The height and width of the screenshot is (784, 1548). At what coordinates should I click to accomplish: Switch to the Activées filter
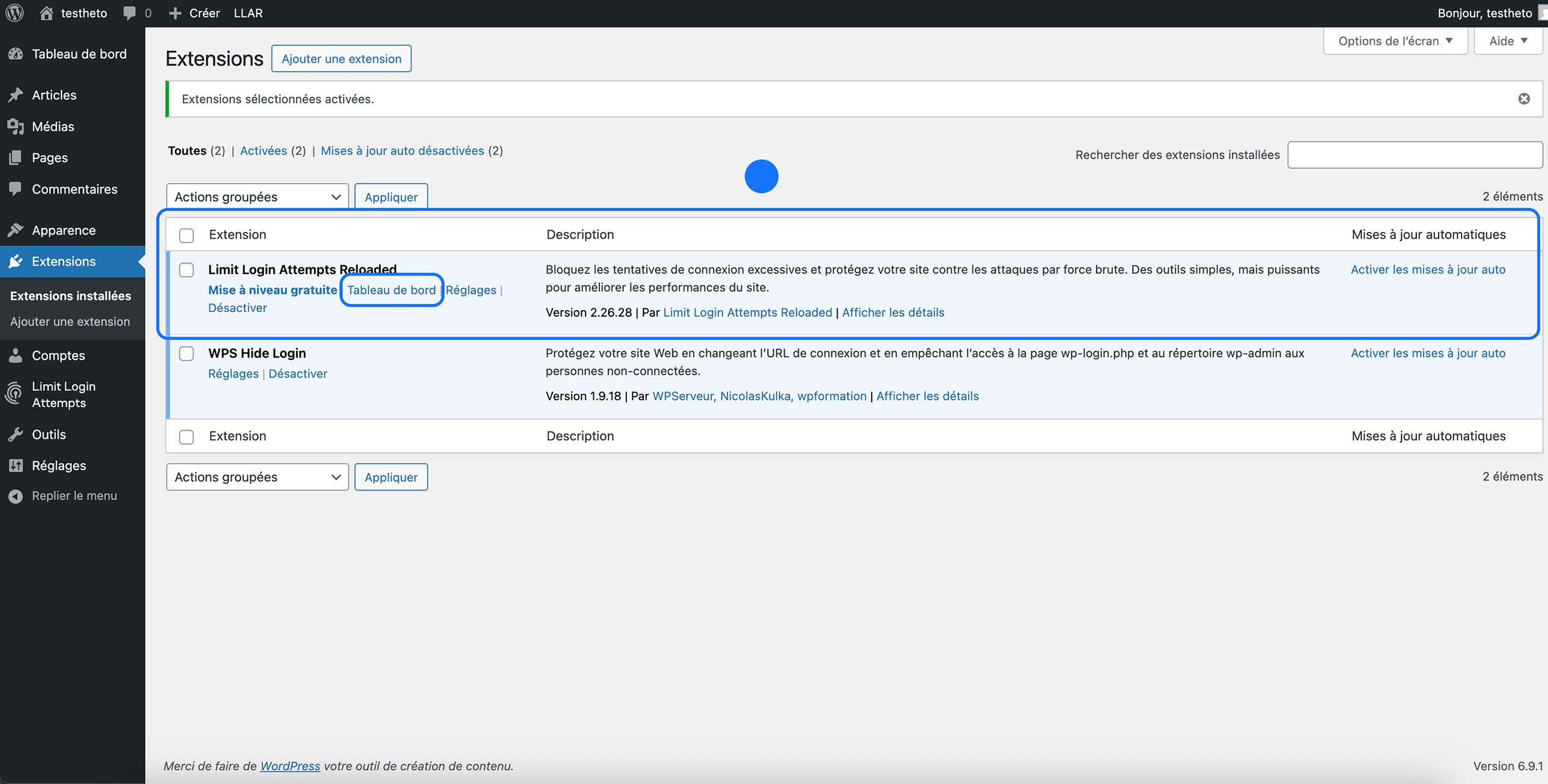[x=264, y=150]
